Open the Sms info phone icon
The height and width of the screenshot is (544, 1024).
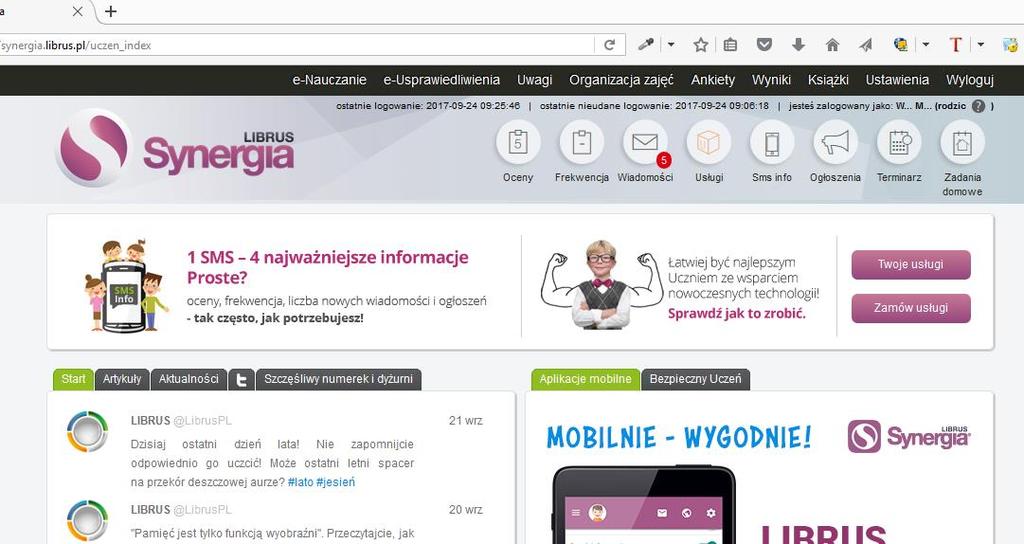click(772, 142)
